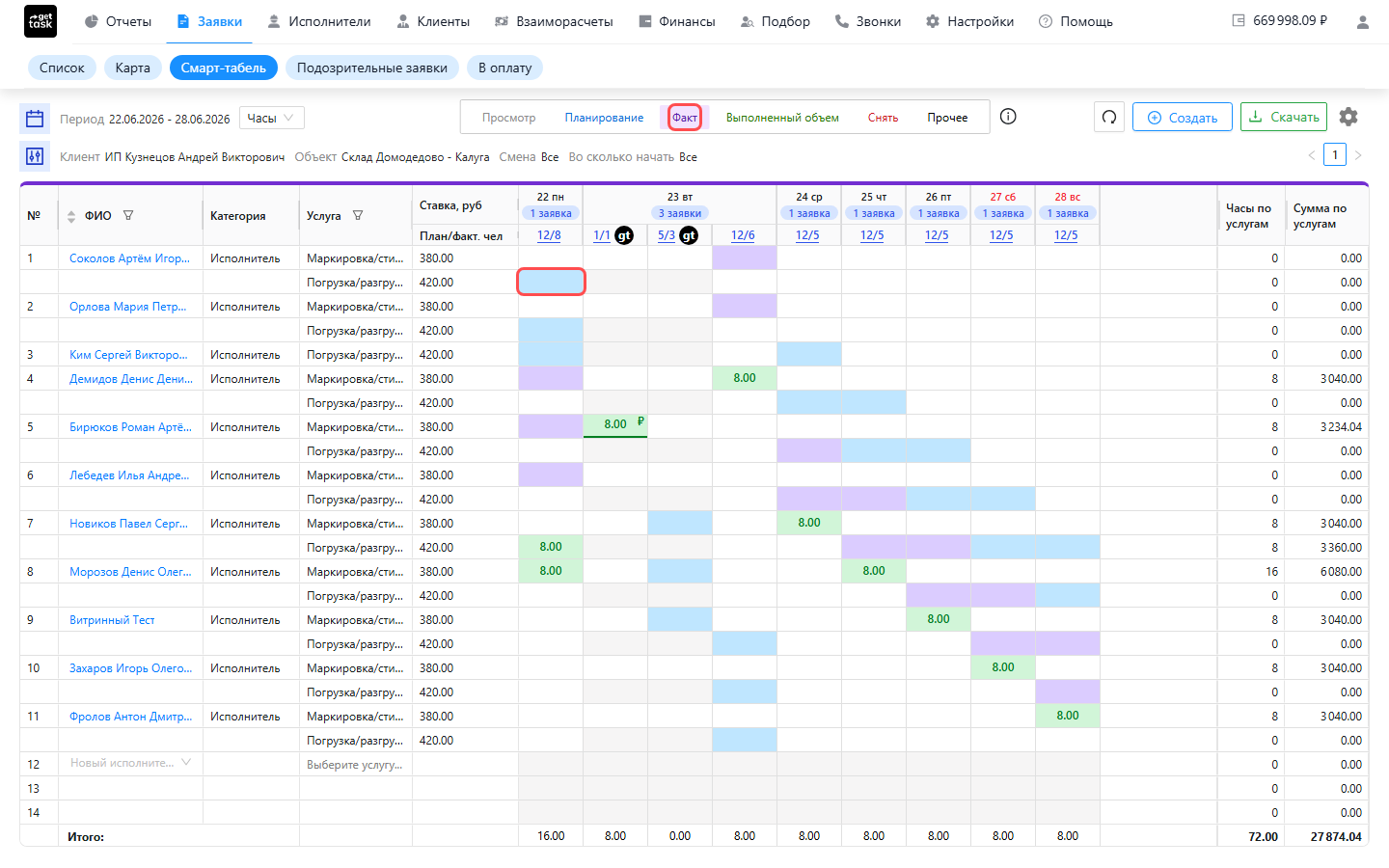Show the info circle hint icon
The width and height of the screenshot is (1389, 868).
pos(1008,117)
